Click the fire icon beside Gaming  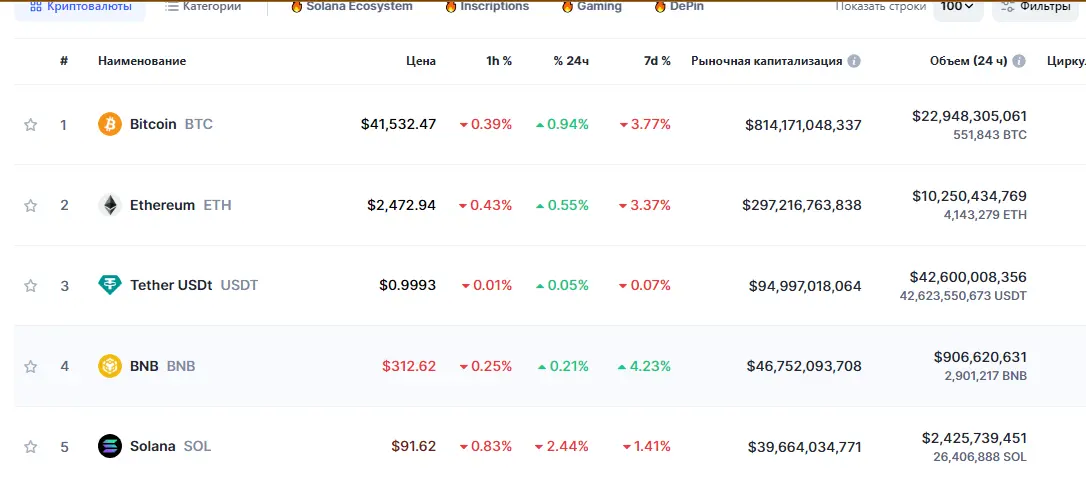pyautogui.click(x=567, y=7)
